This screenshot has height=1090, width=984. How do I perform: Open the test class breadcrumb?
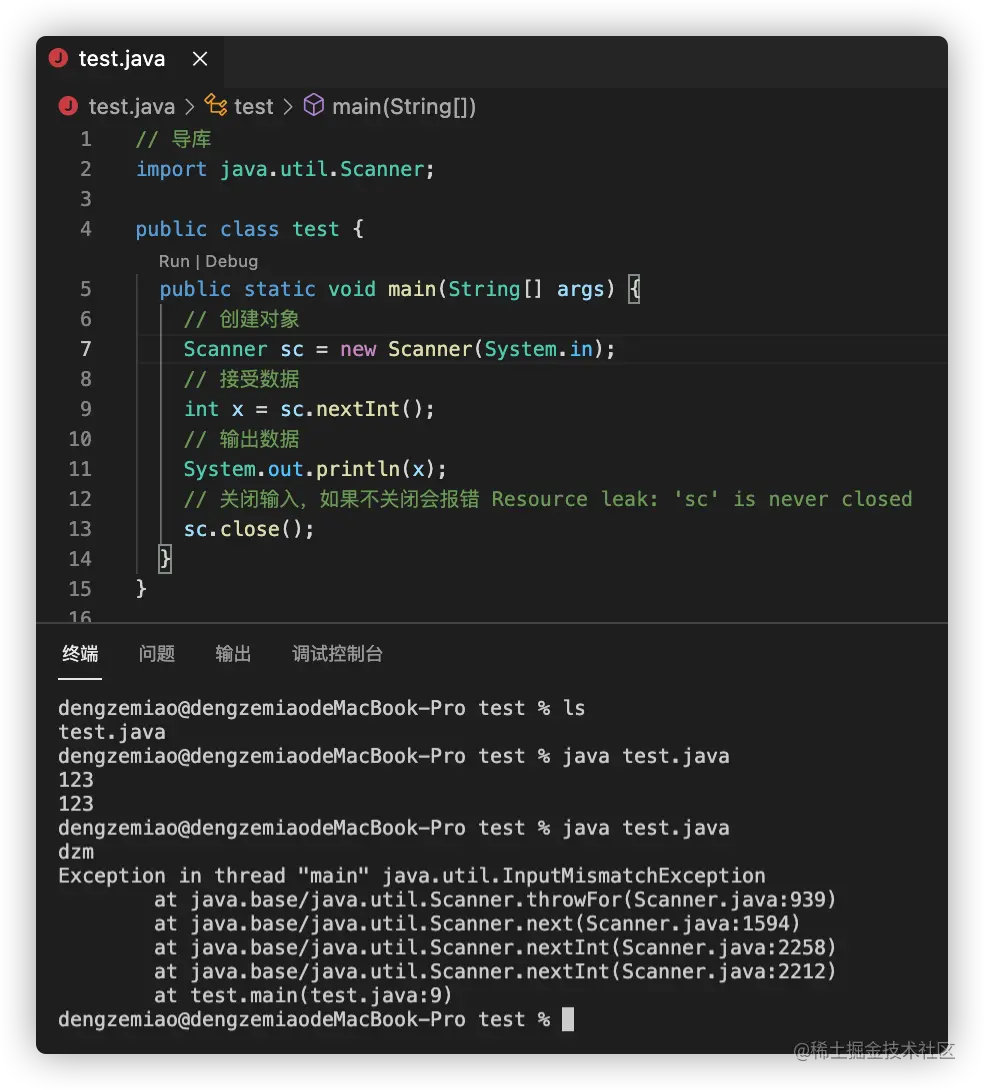click(254, 106)
